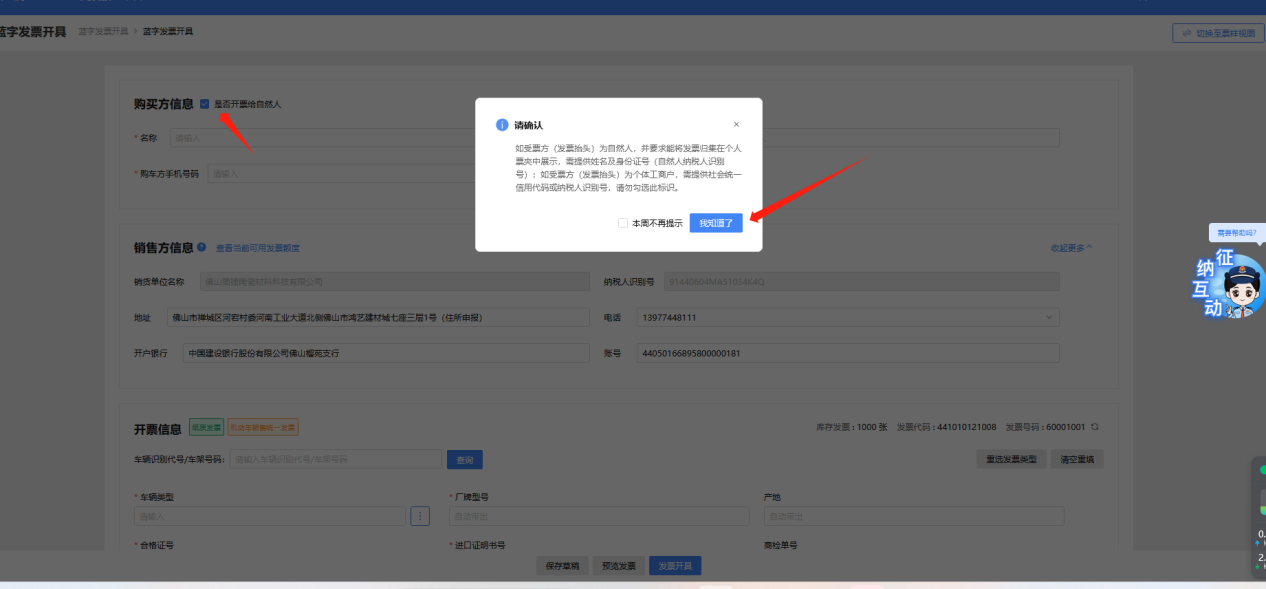This screenshot has width=1266, height=589.
Task: Click the blue info icon in dialog title
Action: 502,125
